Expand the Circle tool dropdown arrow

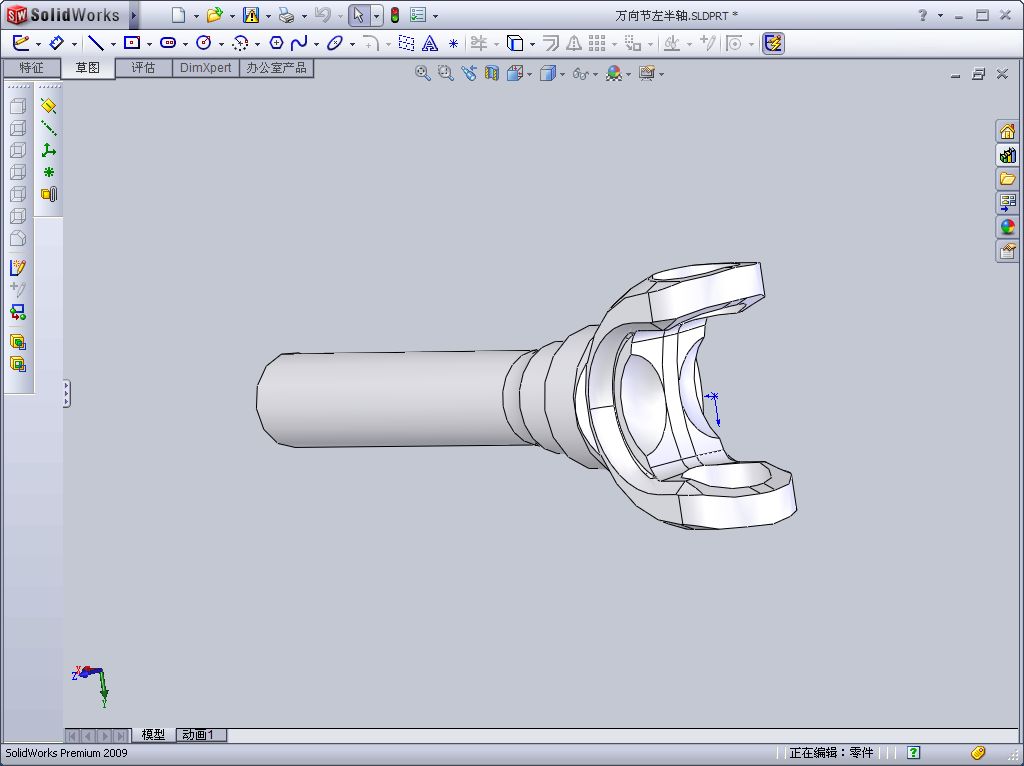click(221, 44)
